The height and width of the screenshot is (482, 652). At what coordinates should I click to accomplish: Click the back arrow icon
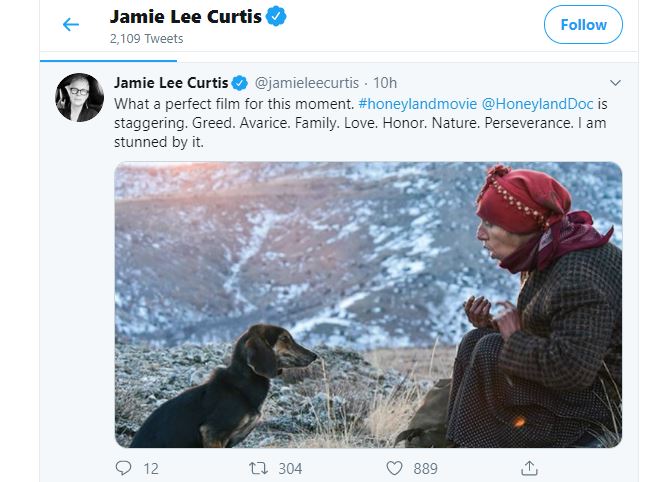click(70, 25)
